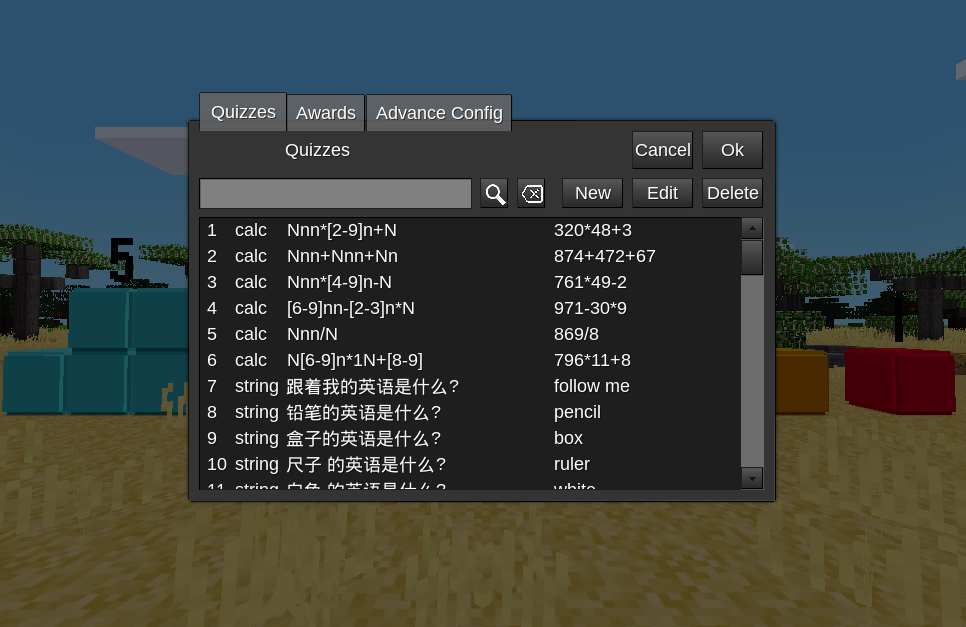
Task: Select the quiz with answer 'ruler'
Action: click(x=470, y=464)
